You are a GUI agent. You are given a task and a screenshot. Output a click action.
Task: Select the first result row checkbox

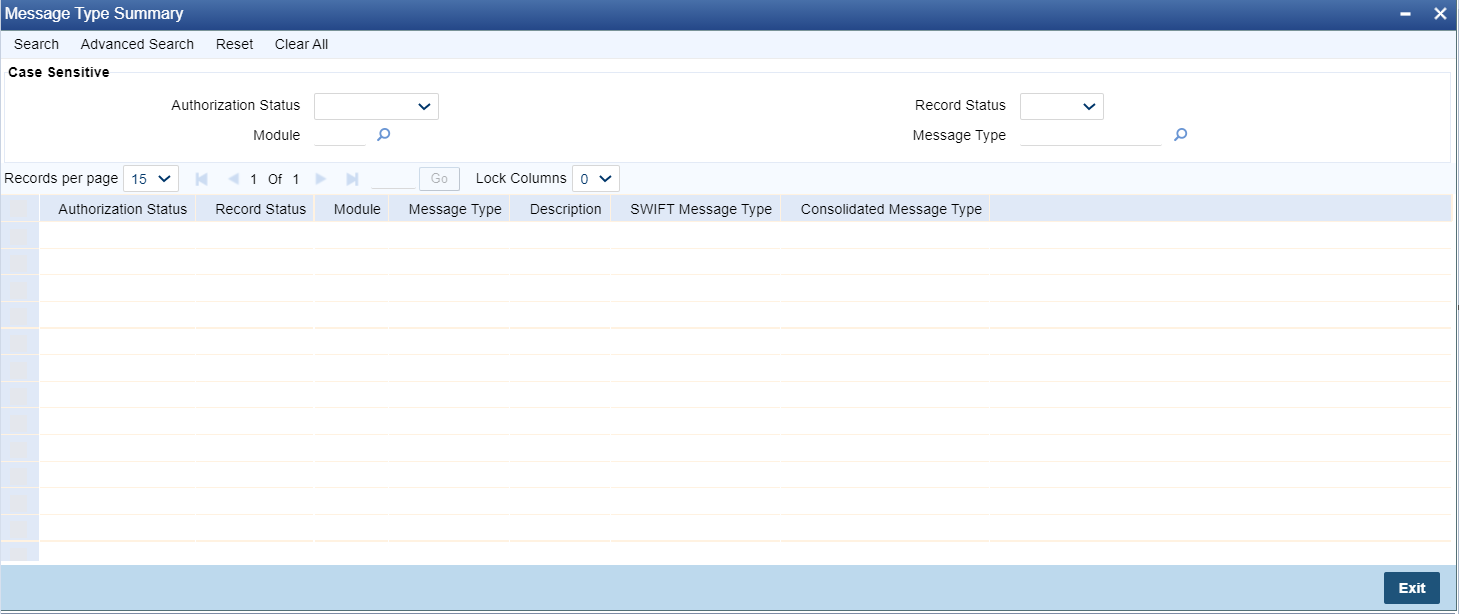[x=19, y=236]
